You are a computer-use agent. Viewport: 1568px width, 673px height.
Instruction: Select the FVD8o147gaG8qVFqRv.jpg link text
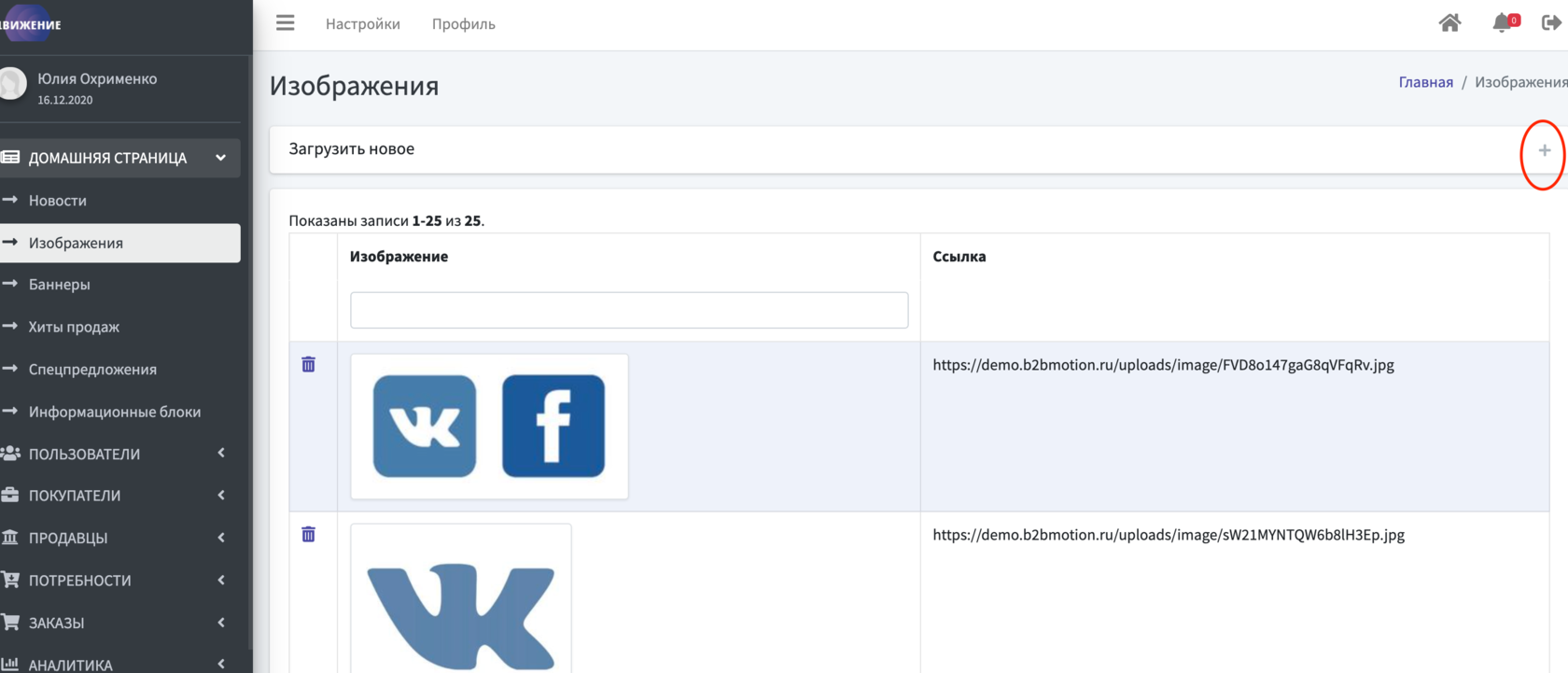[1163, 365]
